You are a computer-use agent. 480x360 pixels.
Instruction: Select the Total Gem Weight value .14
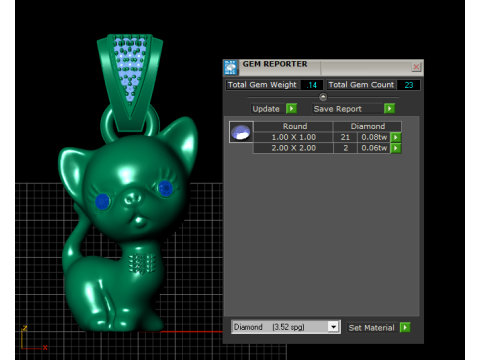coord(312,85)
